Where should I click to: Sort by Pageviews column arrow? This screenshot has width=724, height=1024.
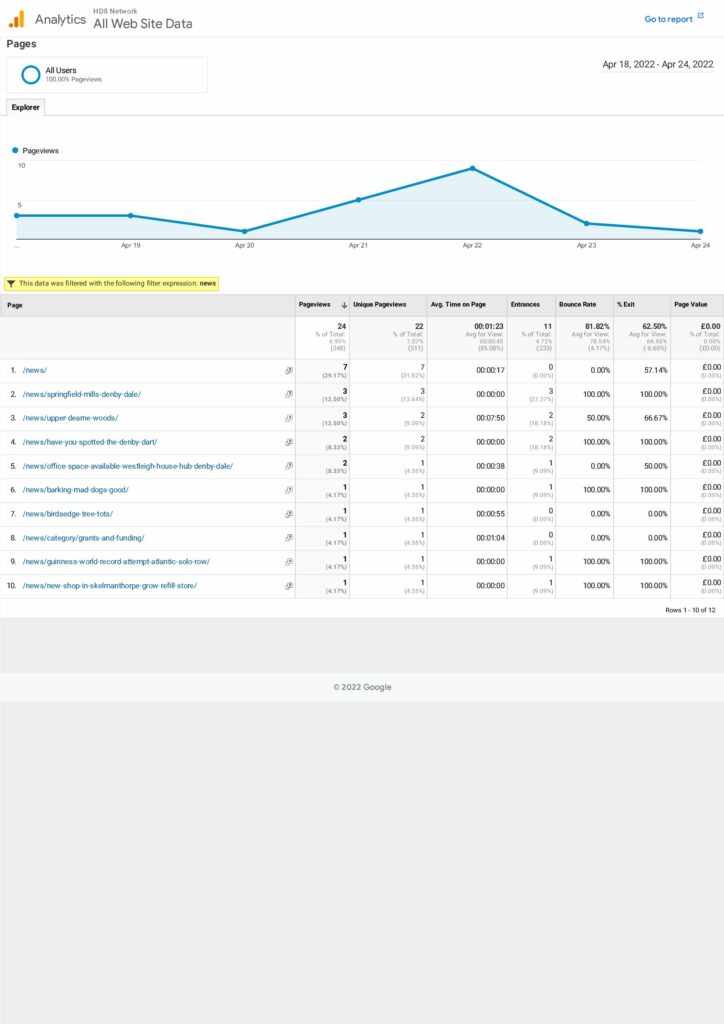click(x=344, y=304)
